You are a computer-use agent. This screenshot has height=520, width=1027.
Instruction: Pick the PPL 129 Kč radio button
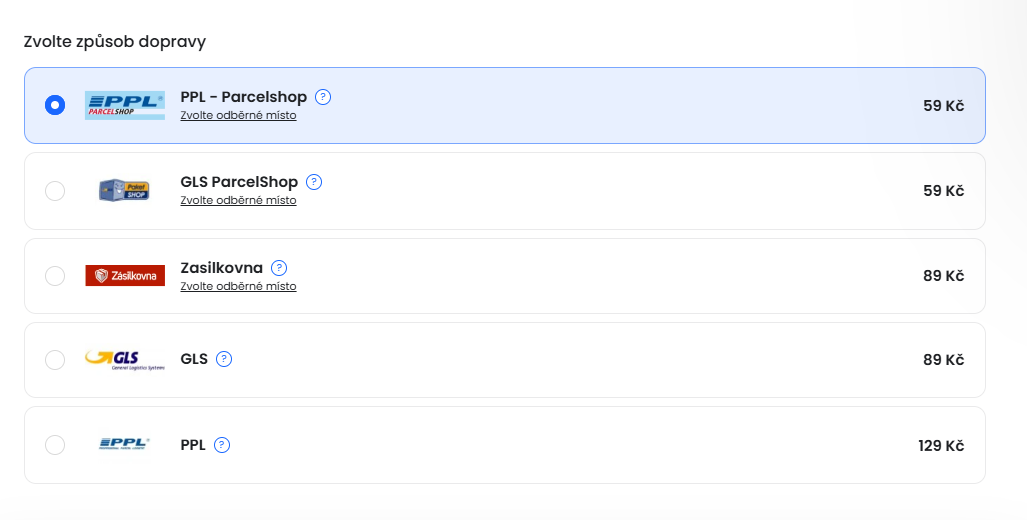pyautogui.click(x=55, y=445)
